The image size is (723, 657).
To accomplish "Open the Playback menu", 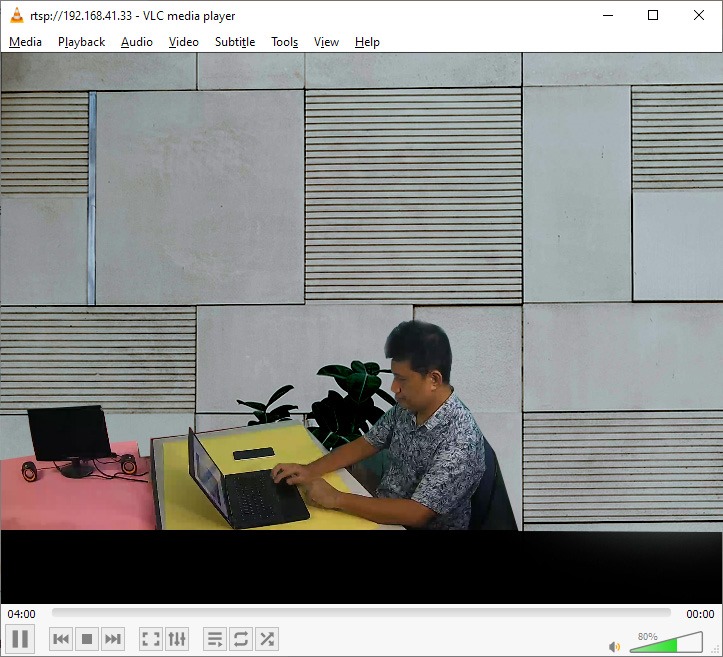I will (82, 42).
